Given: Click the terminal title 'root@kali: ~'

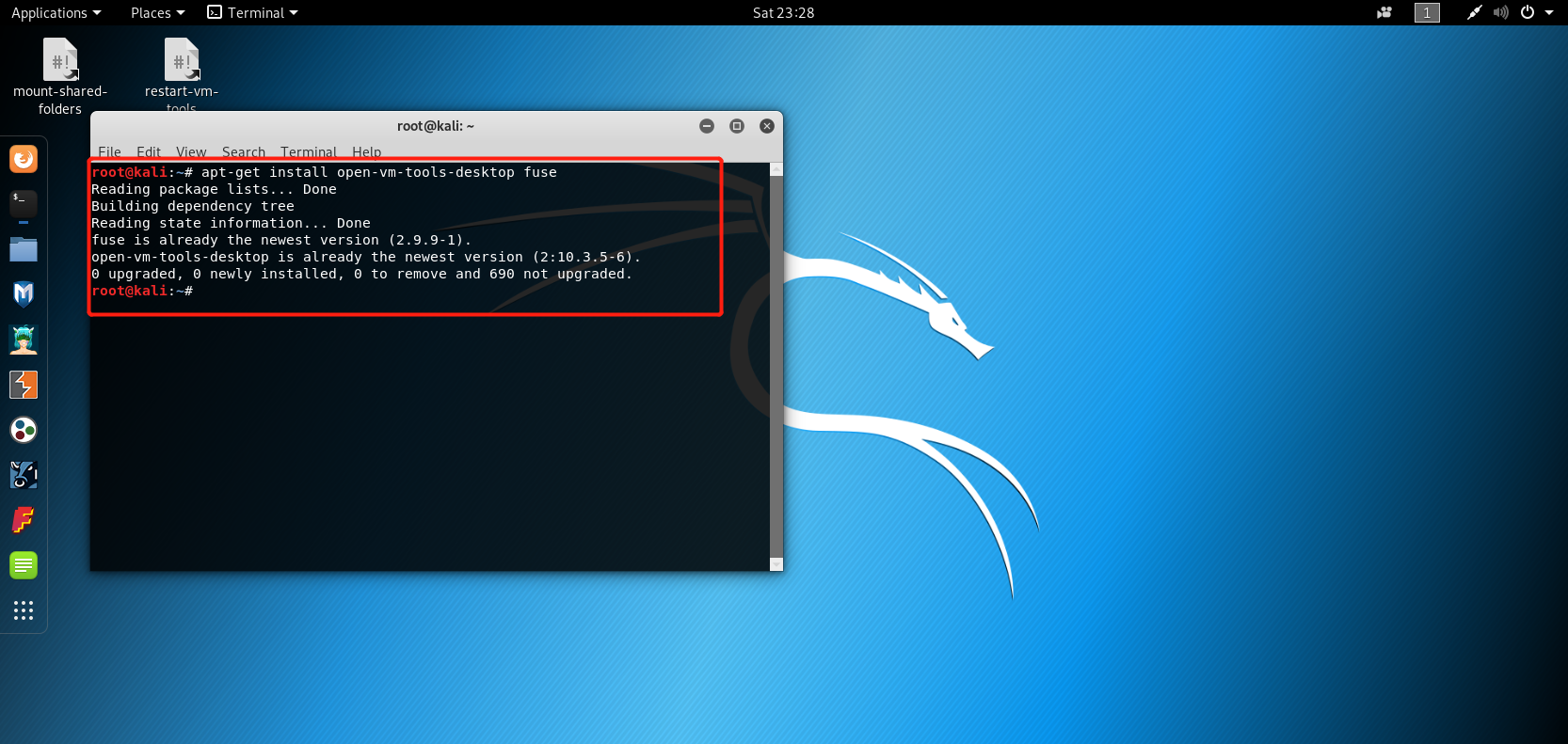Looking at the screenshot, I should coord(436,126).
